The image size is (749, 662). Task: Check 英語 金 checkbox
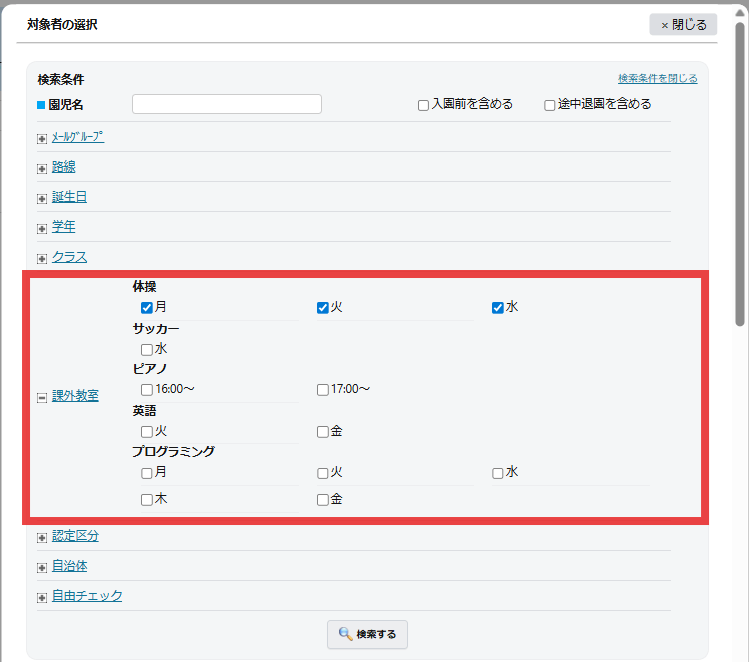(322, 432)
